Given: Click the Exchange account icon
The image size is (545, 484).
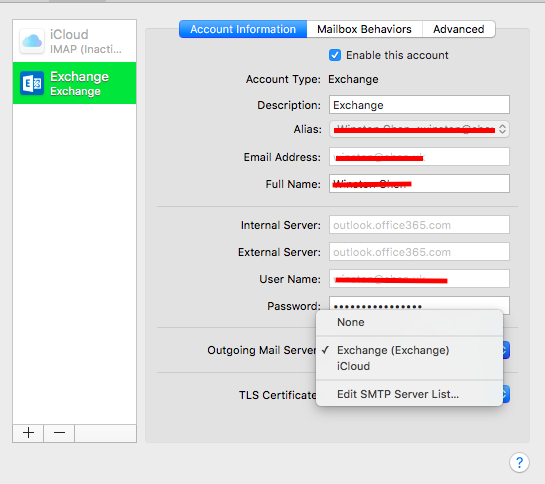Looking at the screenshot, I should pyautogui.click(x=32, y=83).
